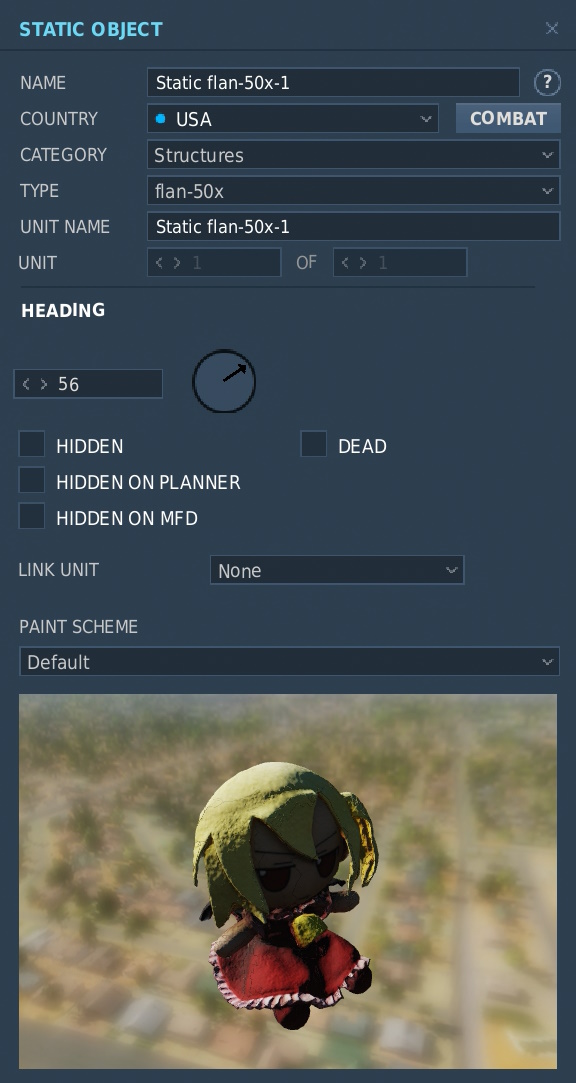
Task: Click the OF count right arrow
Action: click(x=363, y=262)
